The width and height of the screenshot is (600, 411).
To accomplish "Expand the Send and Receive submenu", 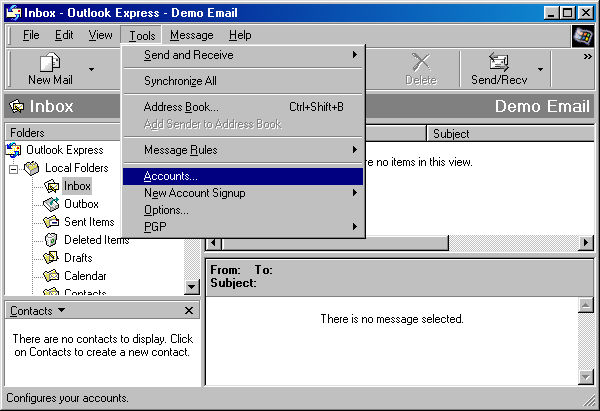I will [x=355, y=55].
